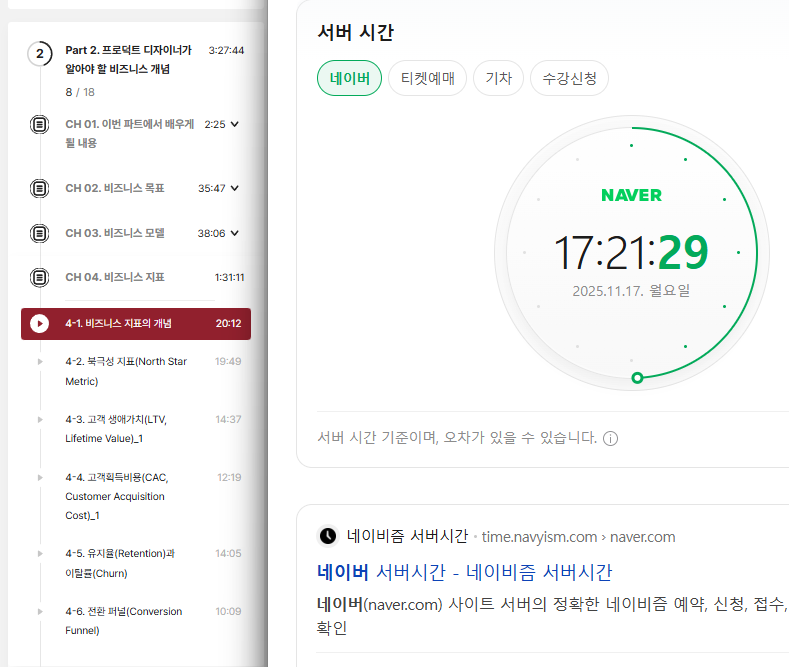Open lesson 4-4 고객획득비용(CAC)
Viewport: 789px width, 667px height.
tap(117, 496)
